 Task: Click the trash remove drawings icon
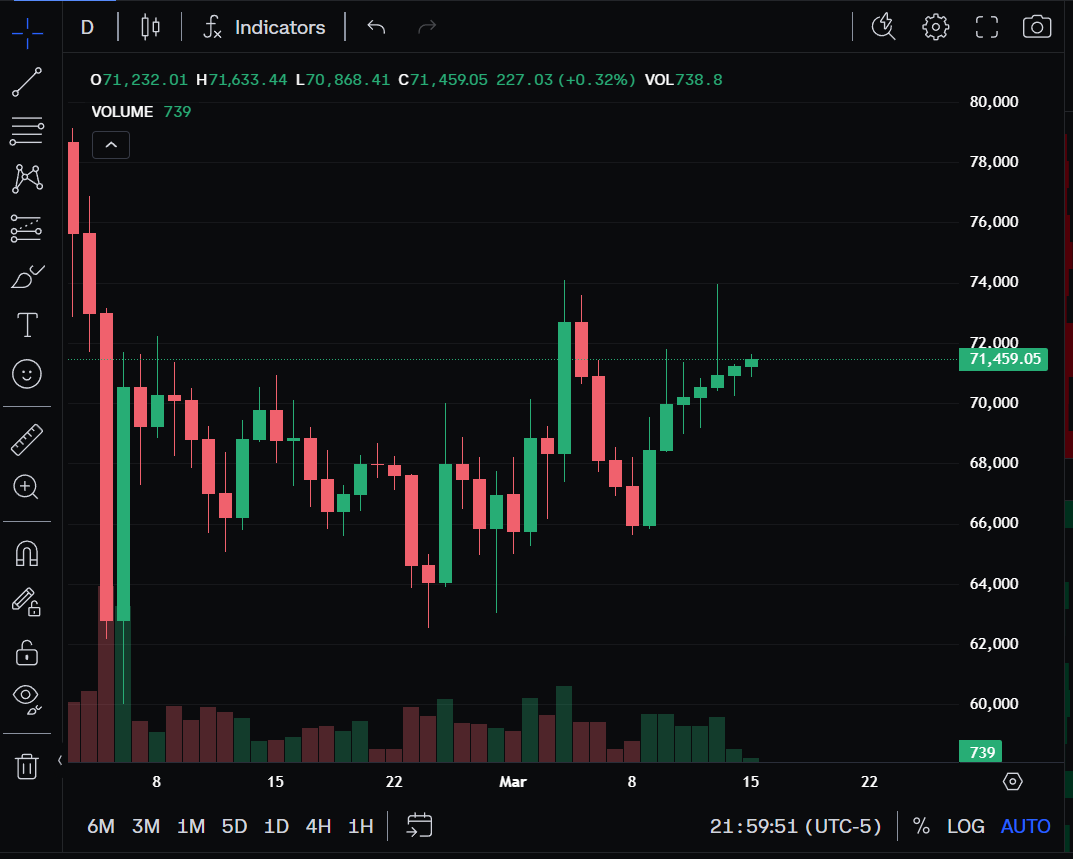27,766
